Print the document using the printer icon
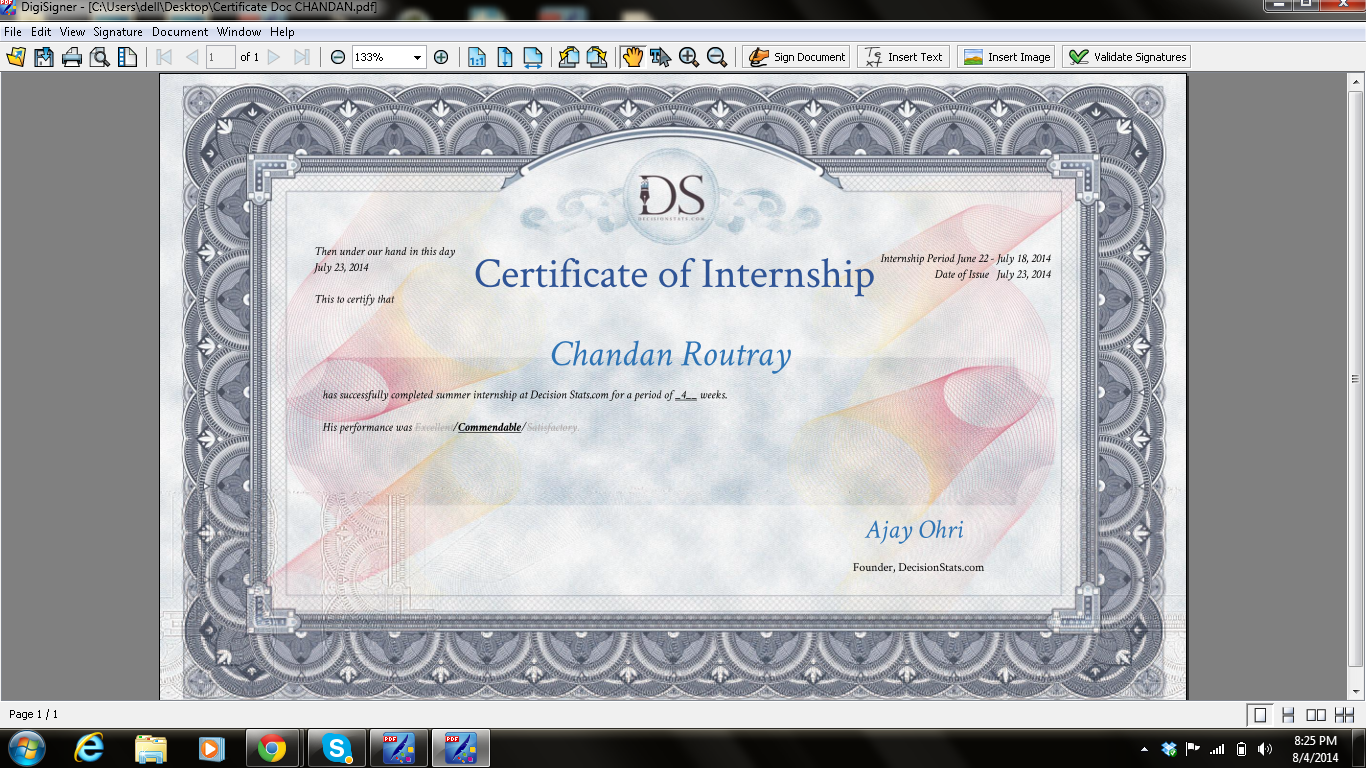Viewport: 1366px width, 768px height. [72, 57]
